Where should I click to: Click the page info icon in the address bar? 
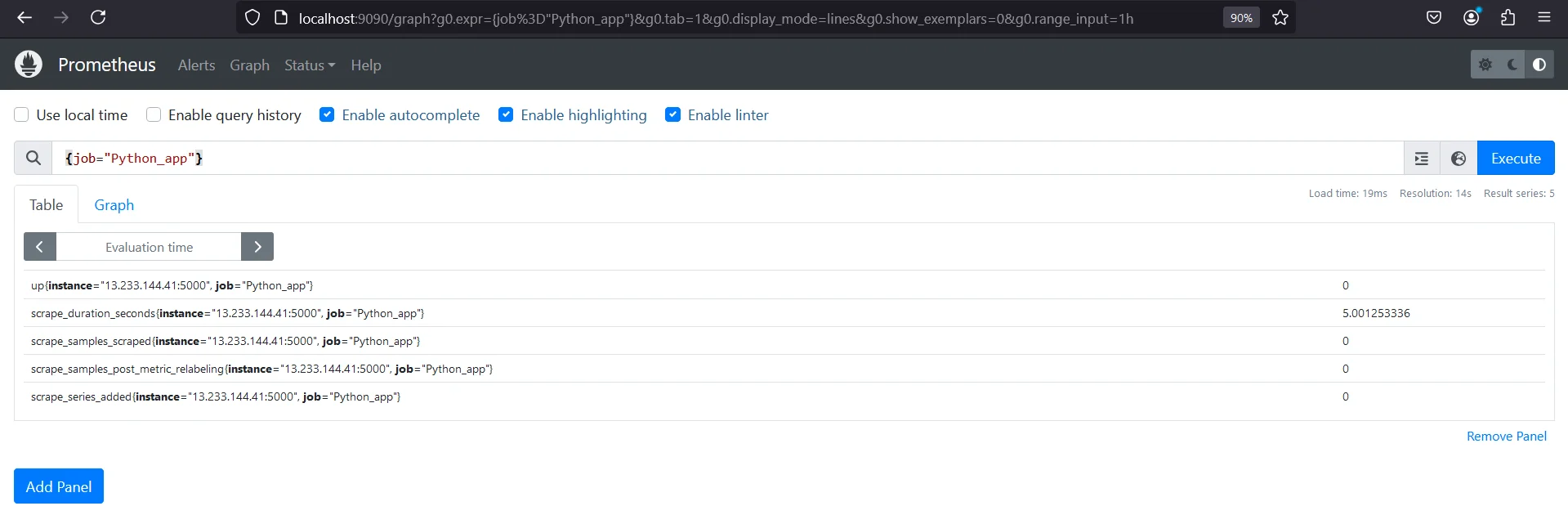281,18
